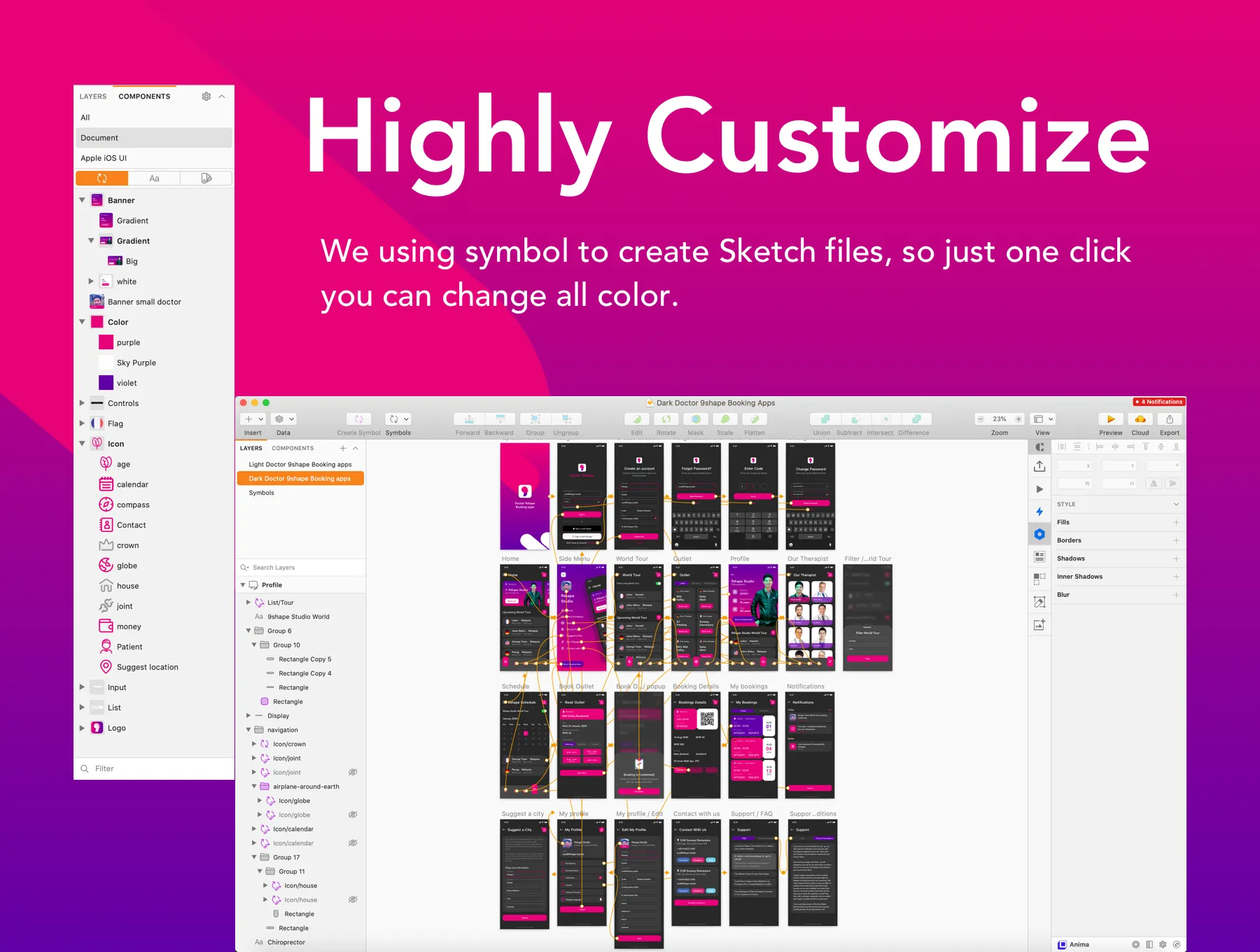Viewport: 1260px width, 952px height.
Task: Click the Search Layers field
Action: click(301, 568)
